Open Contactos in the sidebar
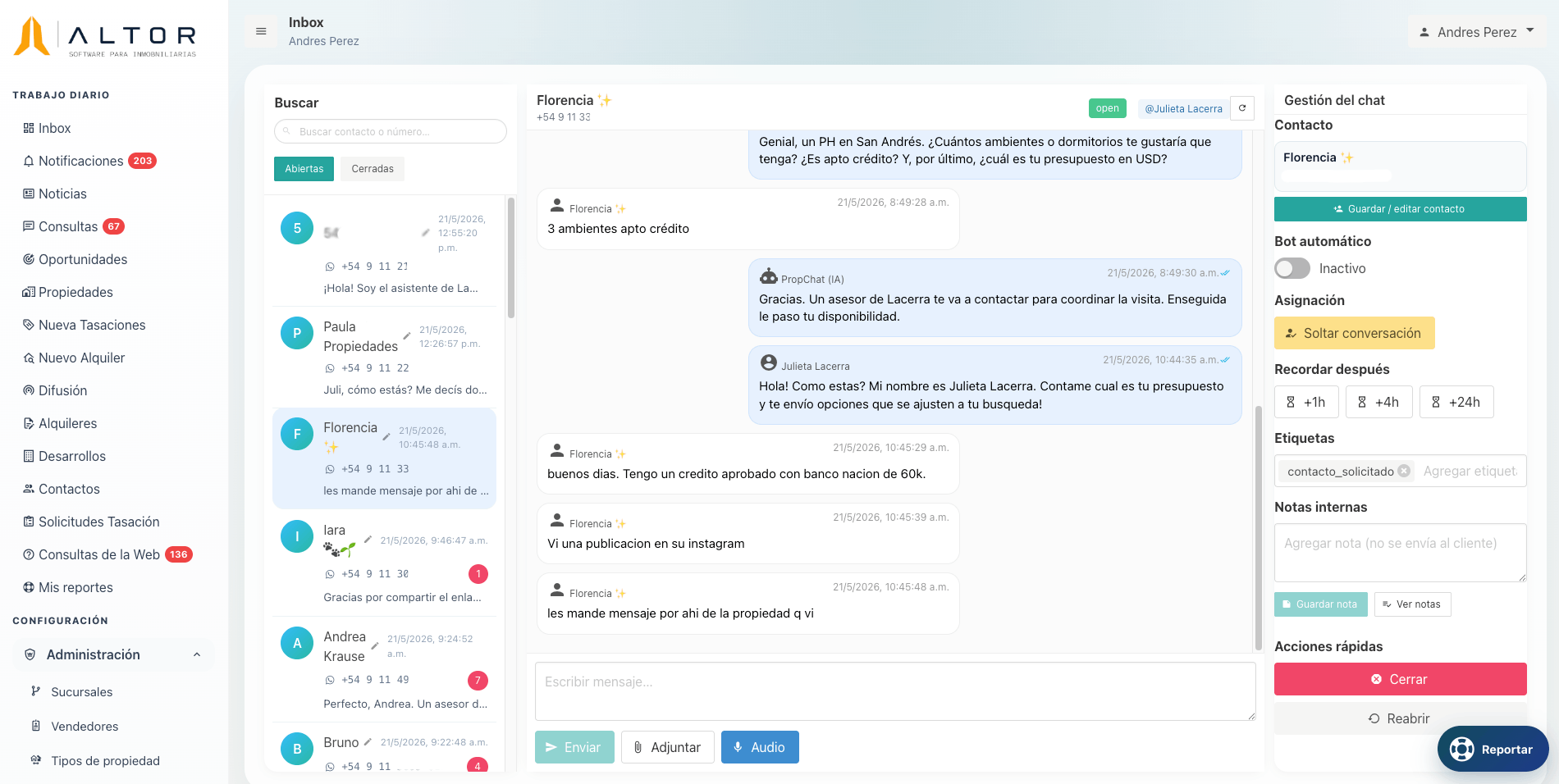The width and height of the screenshot is (1559, 784). click(x=62, y=489)
